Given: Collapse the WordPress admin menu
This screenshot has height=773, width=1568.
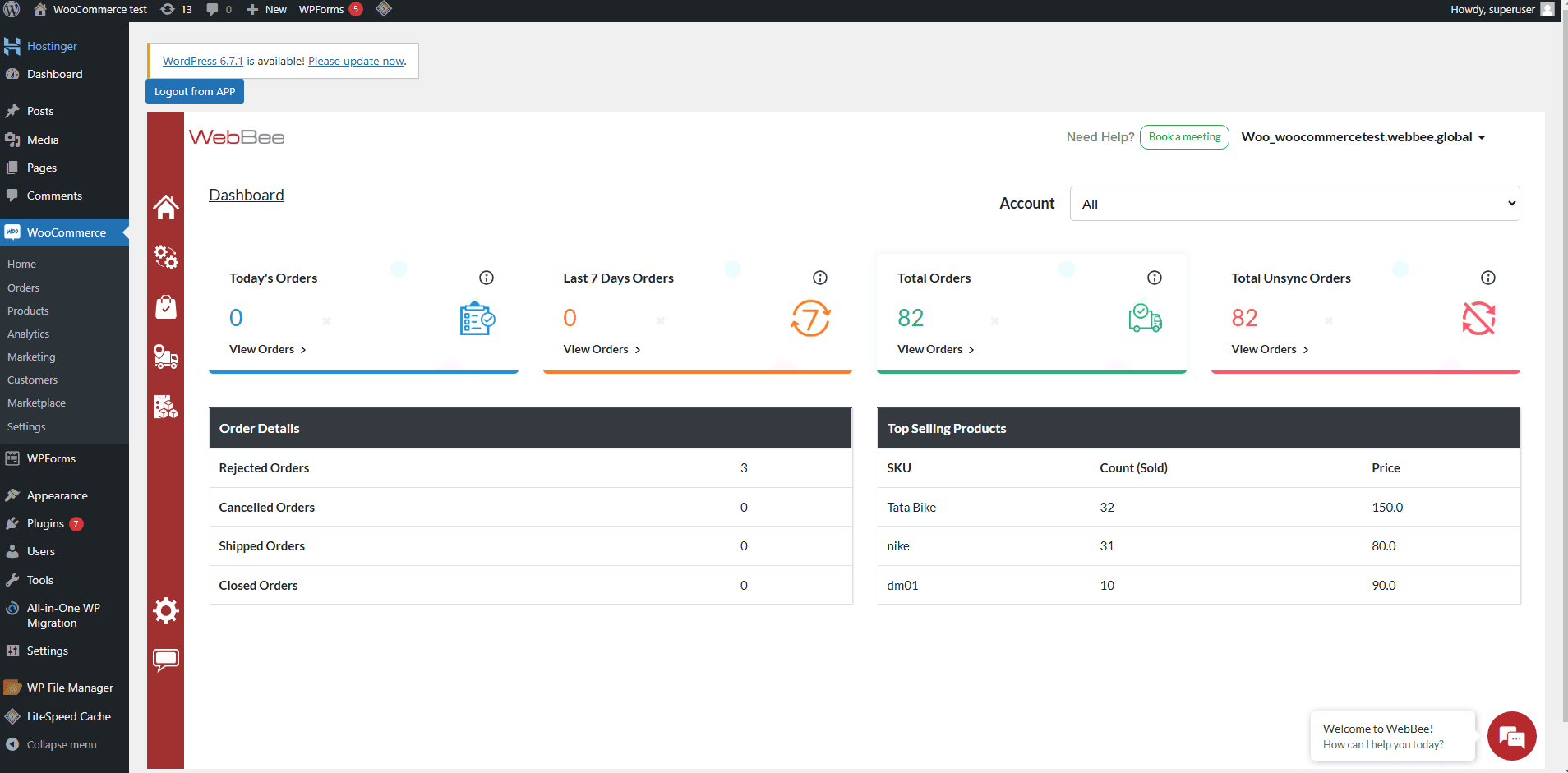Looking at the screenshot, I should 62,744.
